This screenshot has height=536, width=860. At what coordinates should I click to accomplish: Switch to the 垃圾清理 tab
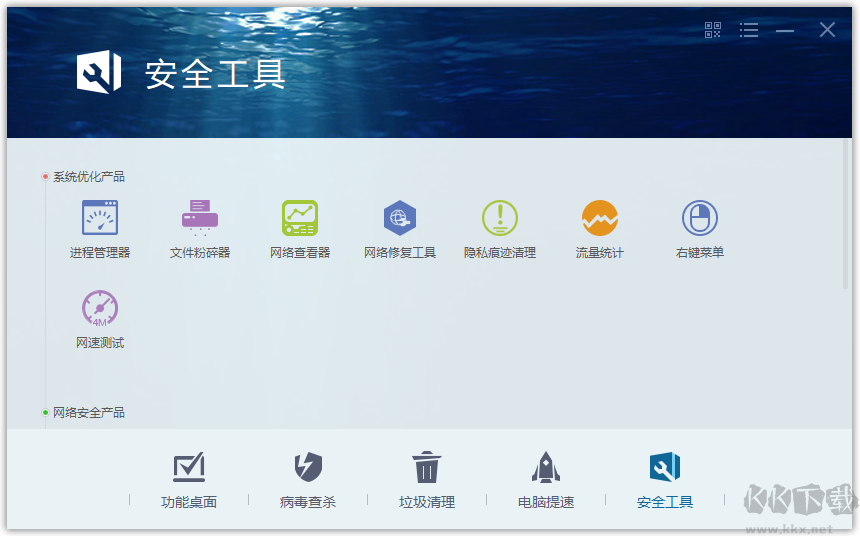[427, 480]
